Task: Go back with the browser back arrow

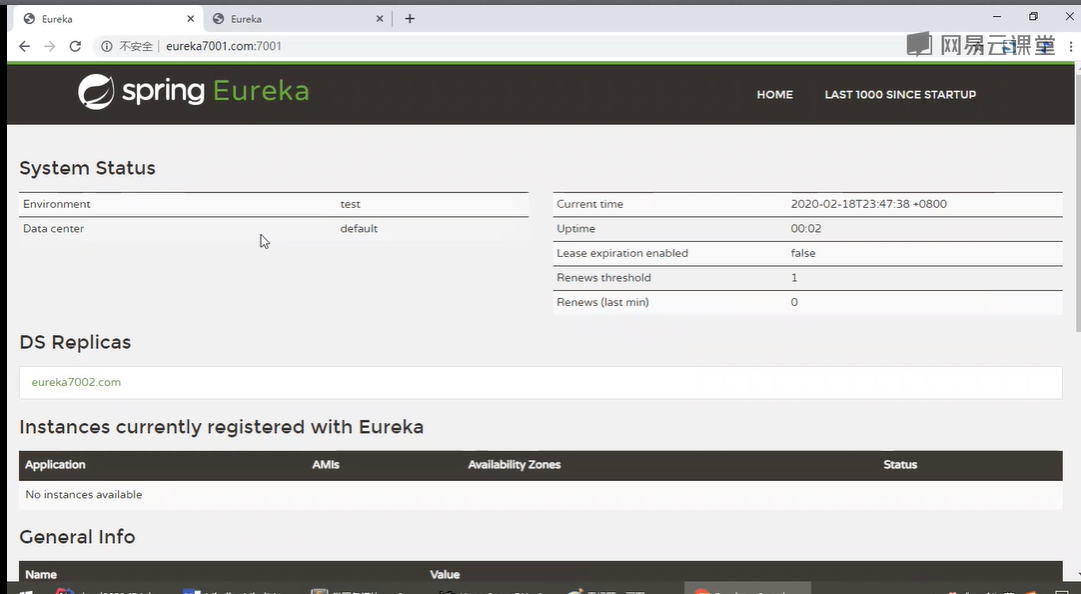Action: pos(25,46)
